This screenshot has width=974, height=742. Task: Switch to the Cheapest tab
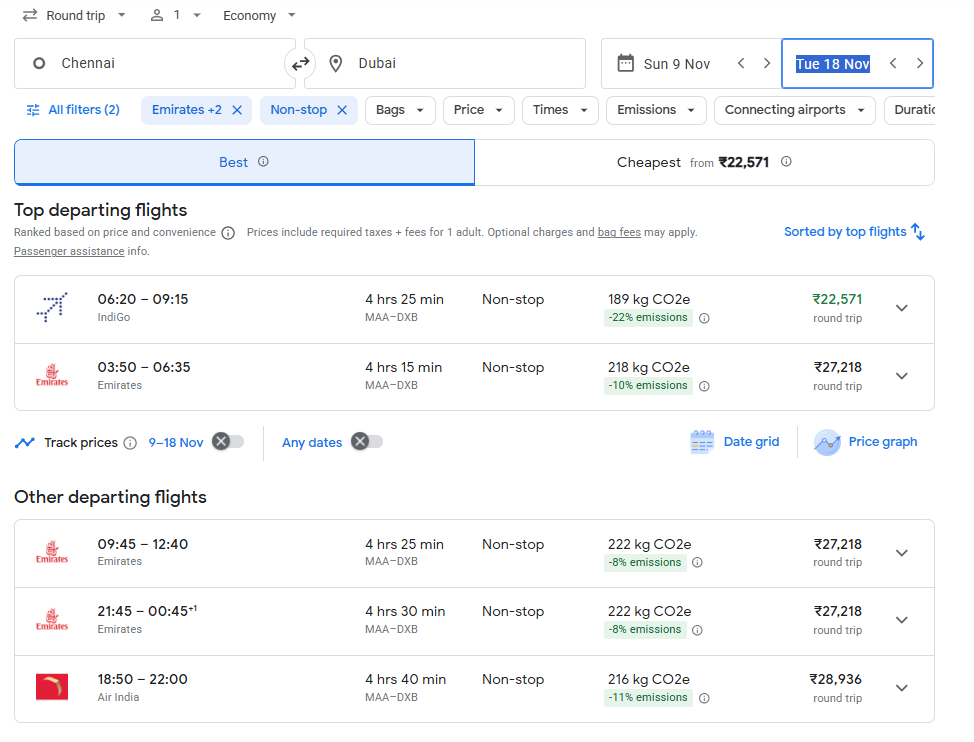click(x=704, y=162)
